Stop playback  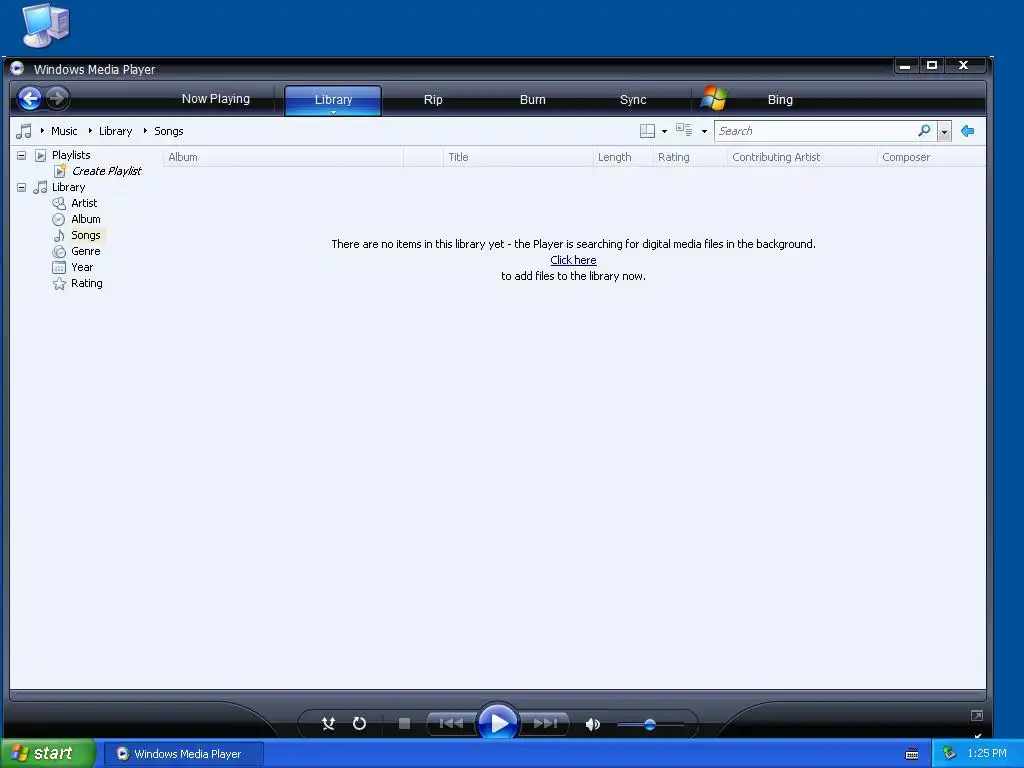[404, 724]
